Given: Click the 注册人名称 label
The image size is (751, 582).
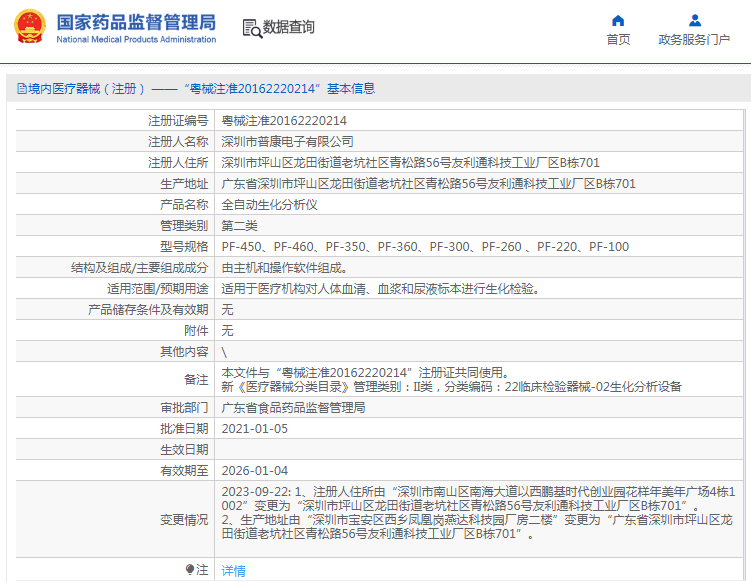Looking at the screenshot, I should point(178,142).
